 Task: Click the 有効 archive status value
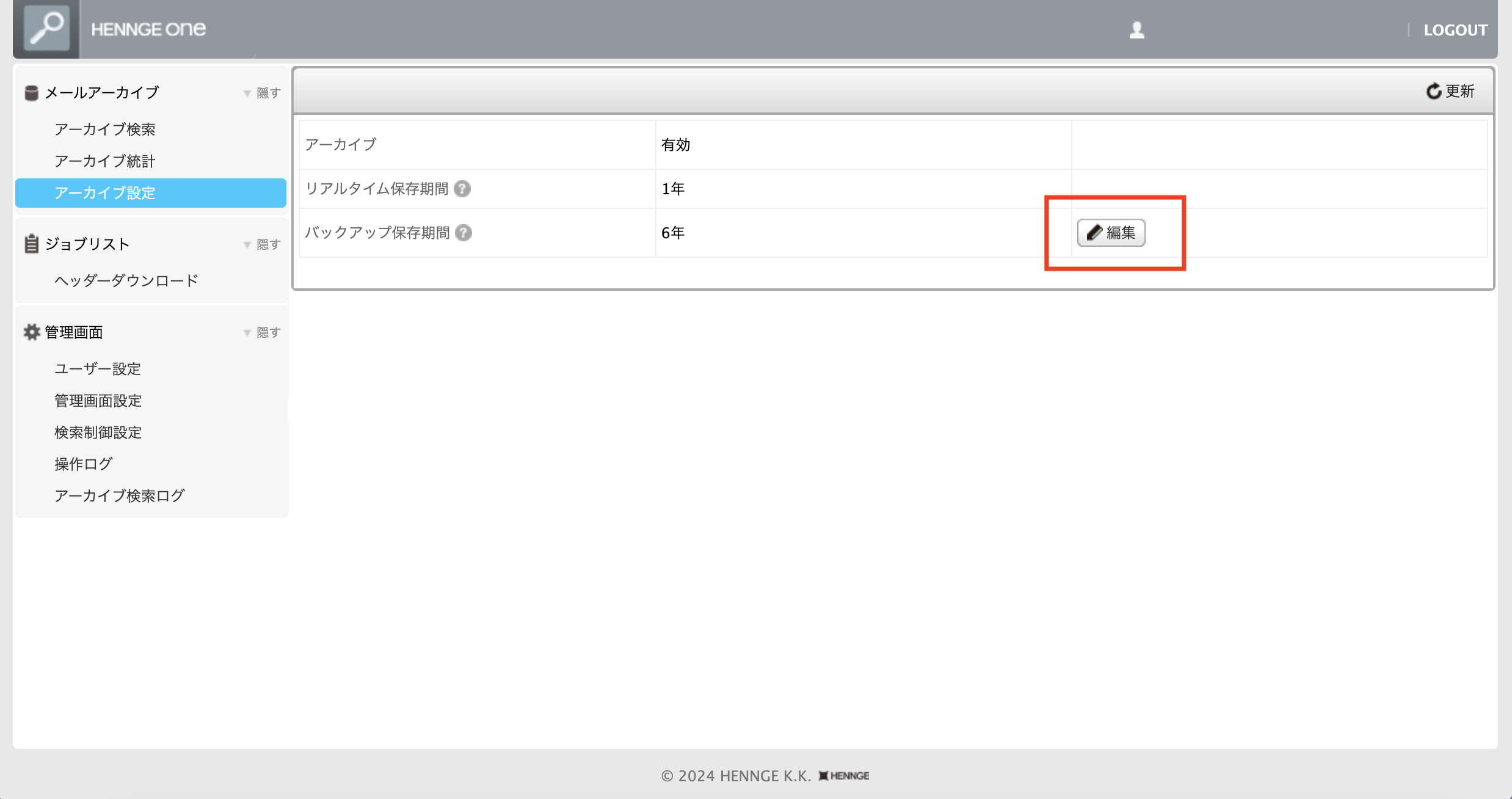click(x=675, y=145)
